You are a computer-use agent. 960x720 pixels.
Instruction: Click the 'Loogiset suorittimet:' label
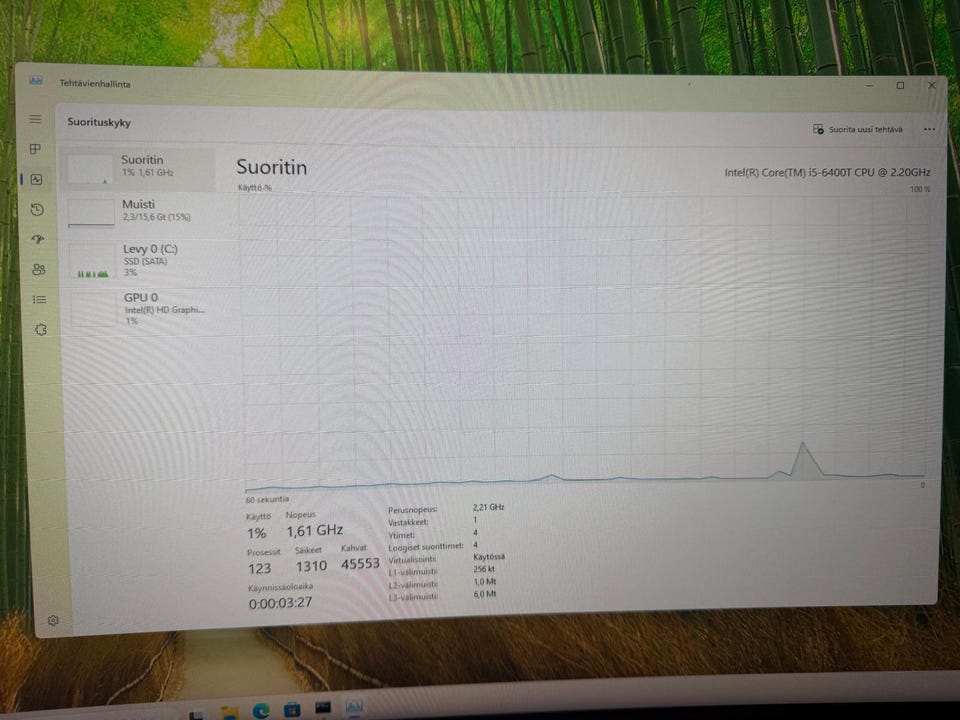(x=426, y=546)
